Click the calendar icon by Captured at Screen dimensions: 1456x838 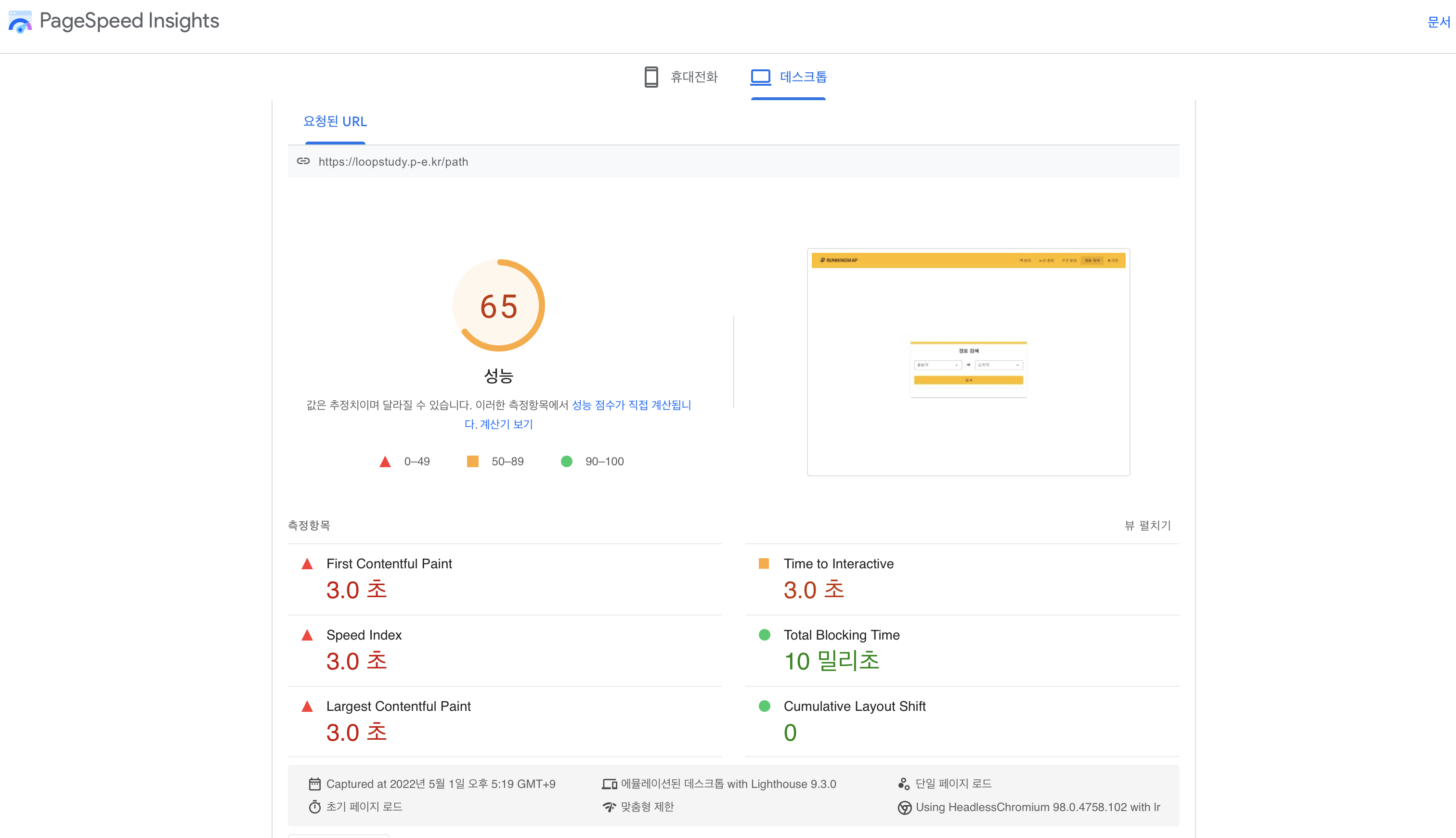pyautogui.click(x=314, y=784)
